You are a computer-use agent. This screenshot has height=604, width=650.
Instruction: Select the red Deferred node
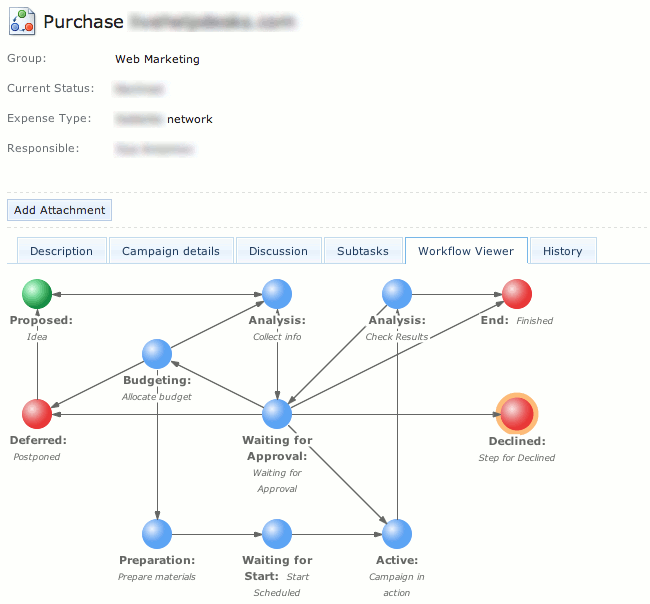click(37, 414)
